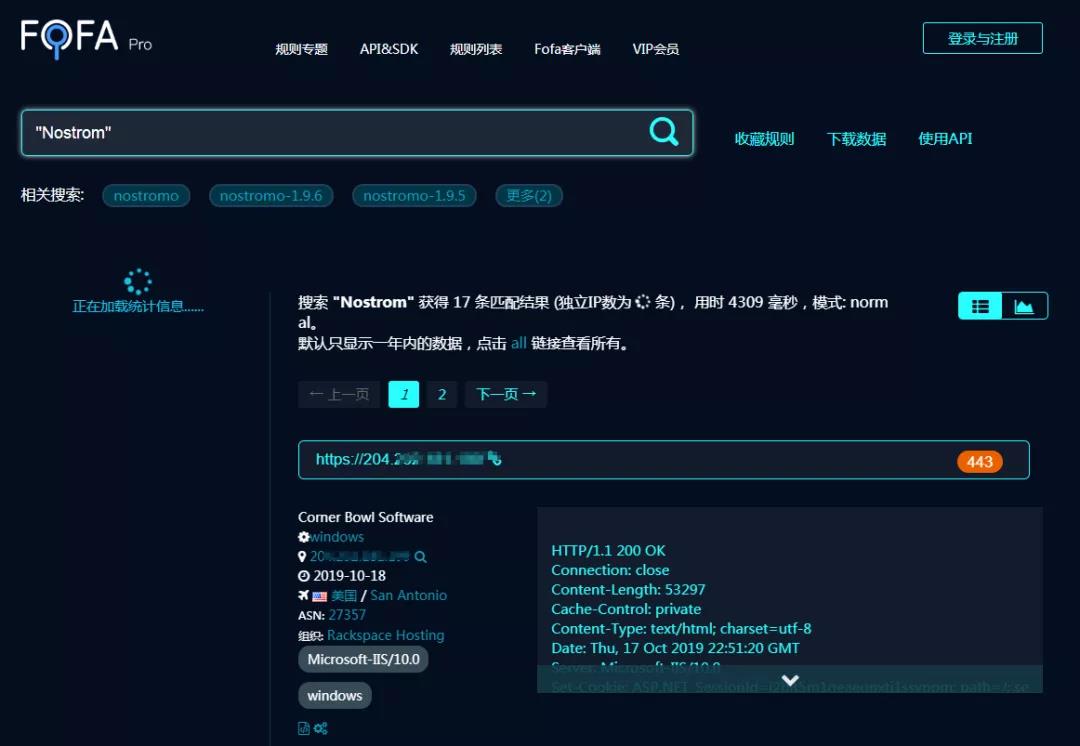Click the US flag icon
The image size is (1080, 746).
tap(320, 596)
